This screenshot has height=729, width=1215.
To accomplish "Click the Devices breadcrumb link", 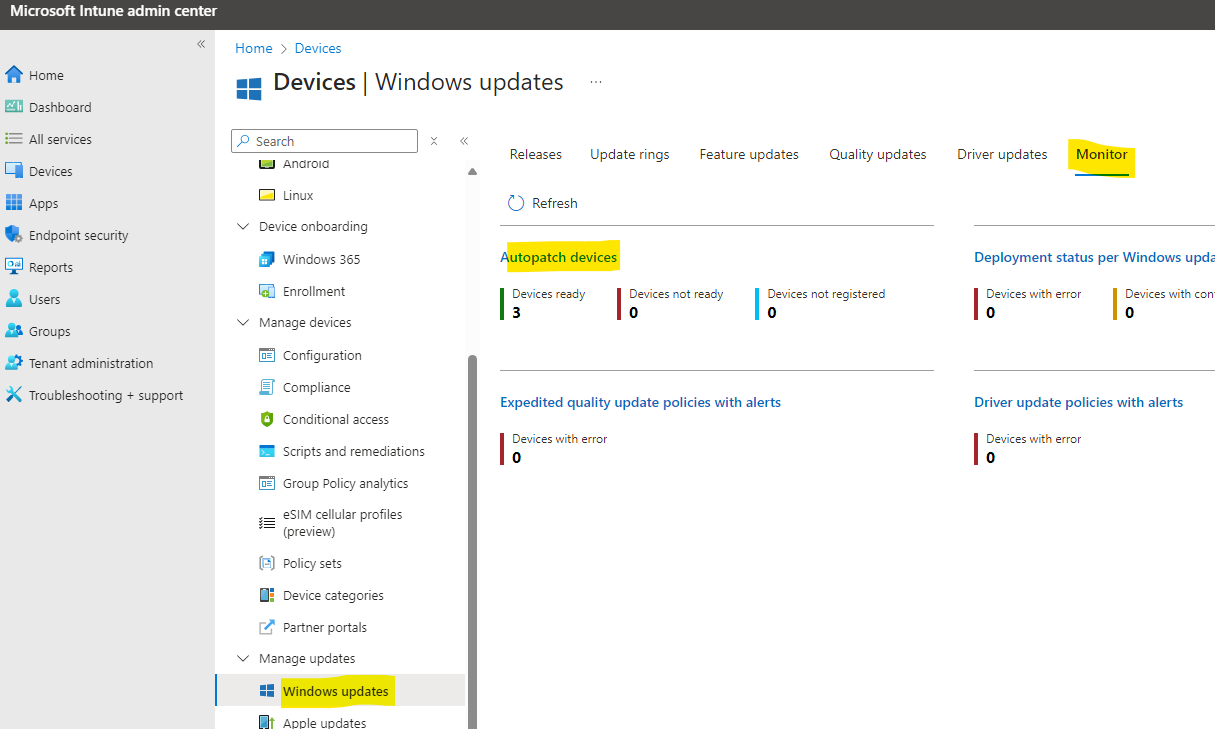I will tap(318, 48).
